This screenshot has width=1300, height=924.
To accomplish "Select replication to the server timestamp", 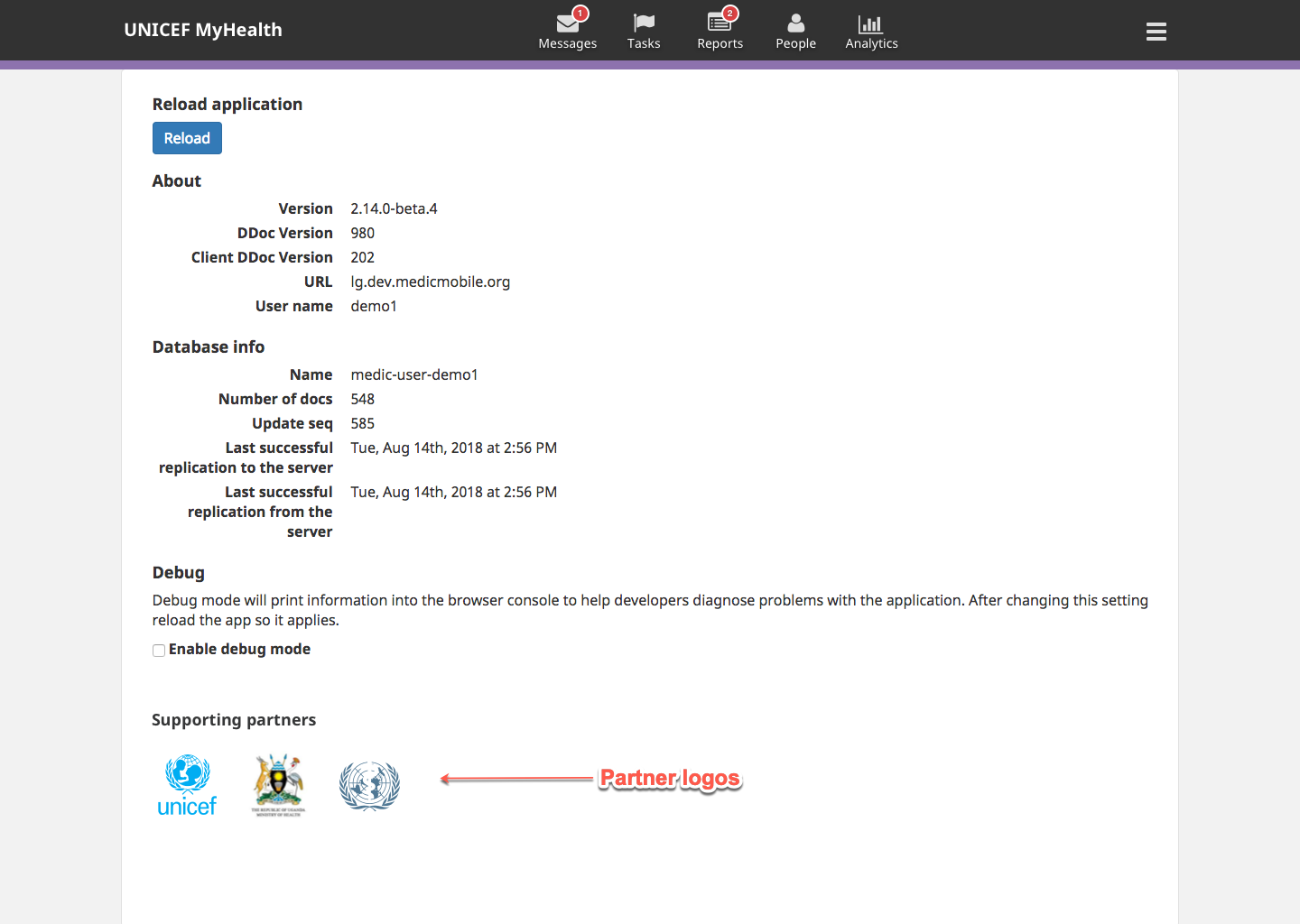I will click(x=454, y=448).
